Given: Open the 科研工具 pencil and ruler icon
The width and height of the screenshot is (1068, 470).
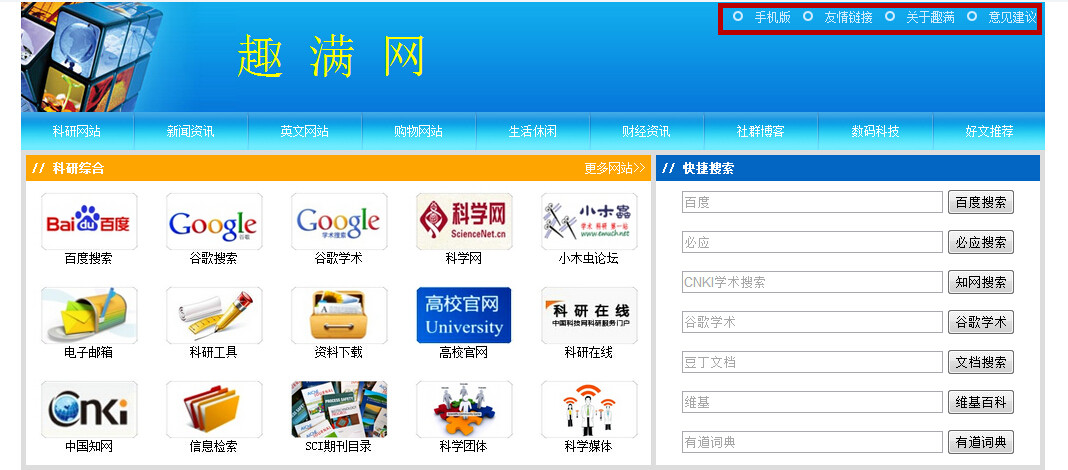Looking at the screenshot, I should [214, 315].
